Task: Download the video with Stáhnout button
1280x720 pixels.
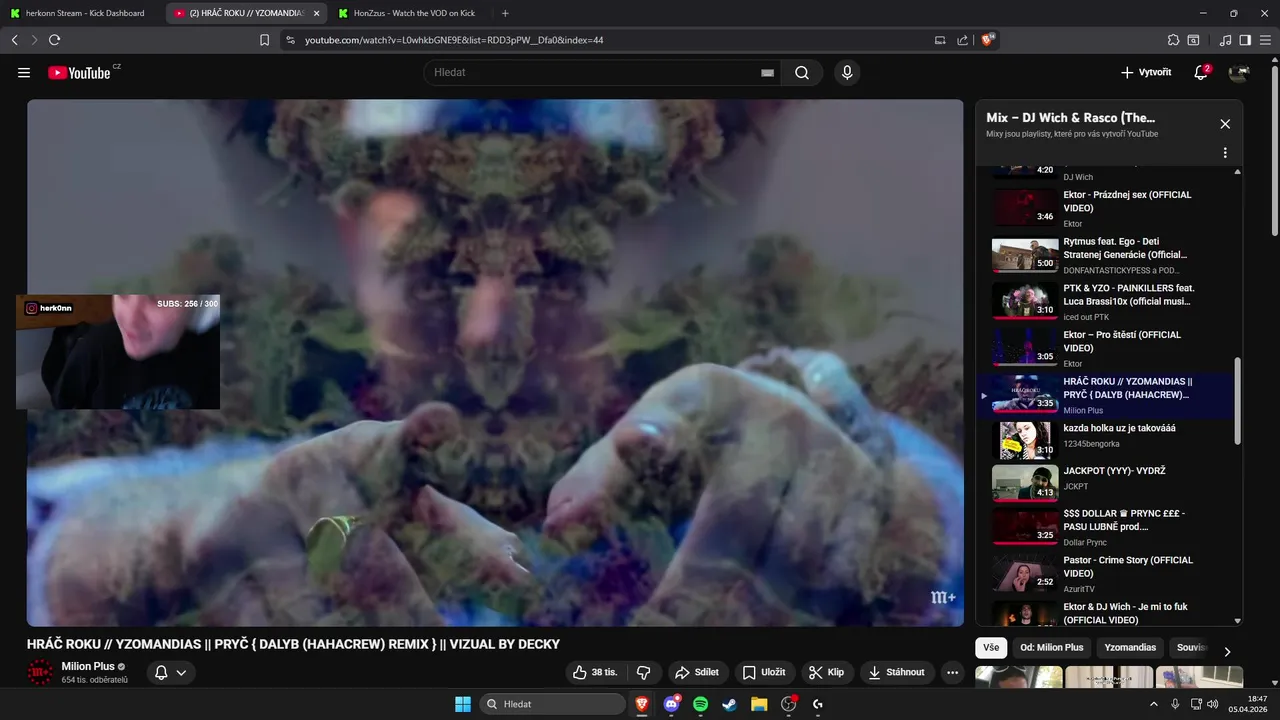Action: tap(897, 672)
